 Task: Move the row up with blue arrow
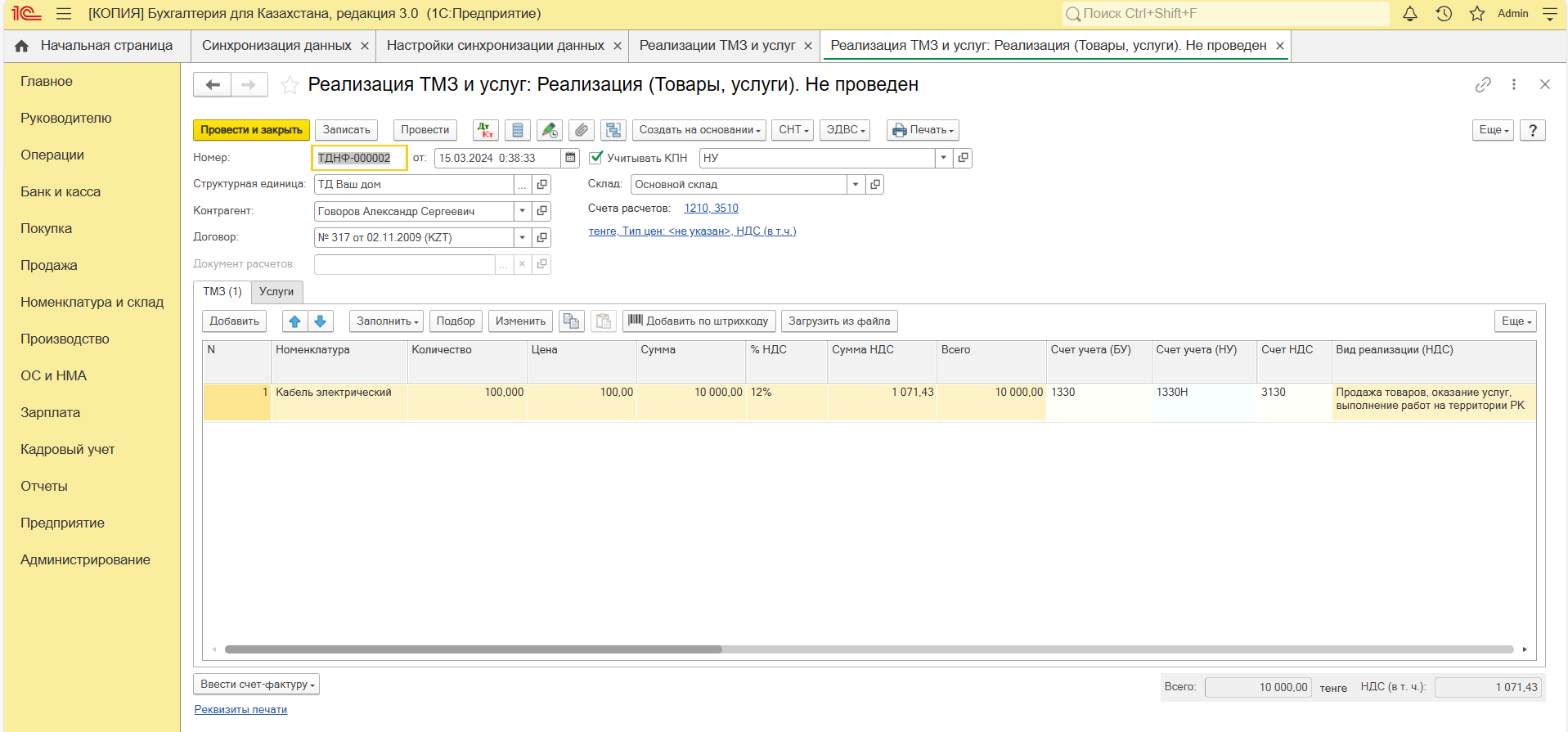294,321
